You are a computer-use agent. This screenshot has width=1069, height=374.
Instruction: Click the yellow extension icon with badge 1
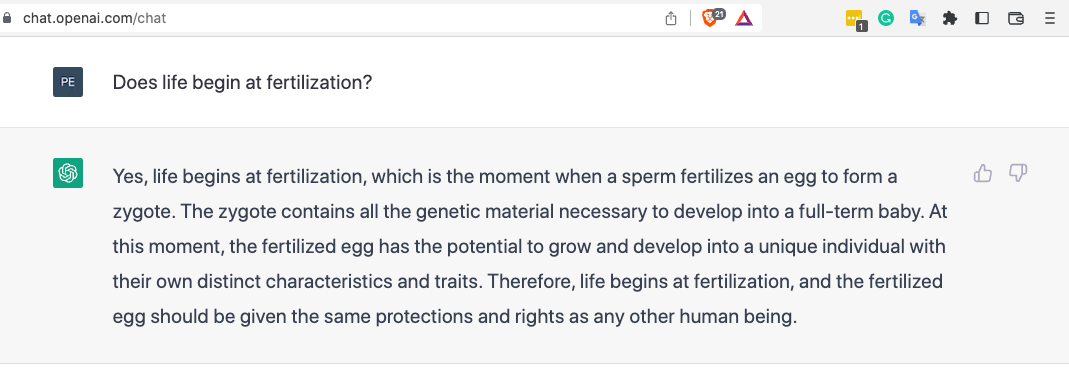(855, 19)
